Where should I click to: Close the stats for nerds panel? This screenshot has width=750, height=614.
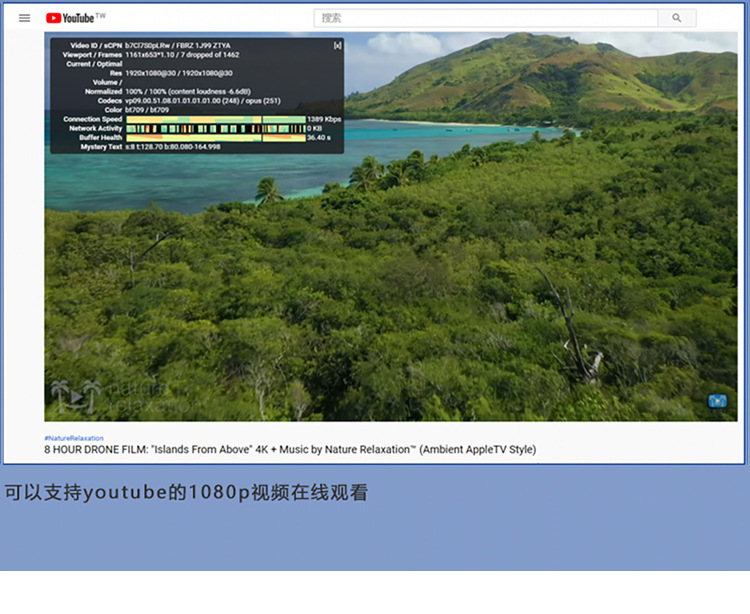click(x=337, y=46)
